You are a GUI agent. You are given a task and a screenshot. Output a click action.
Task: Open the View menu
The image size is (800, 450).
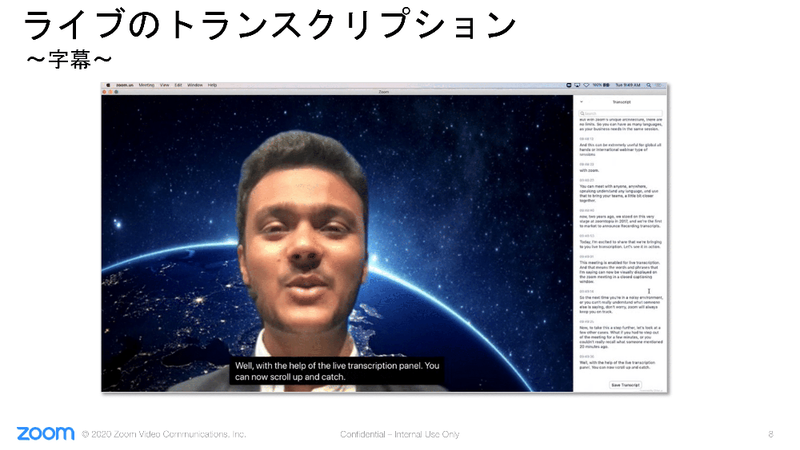click(164, 85)
